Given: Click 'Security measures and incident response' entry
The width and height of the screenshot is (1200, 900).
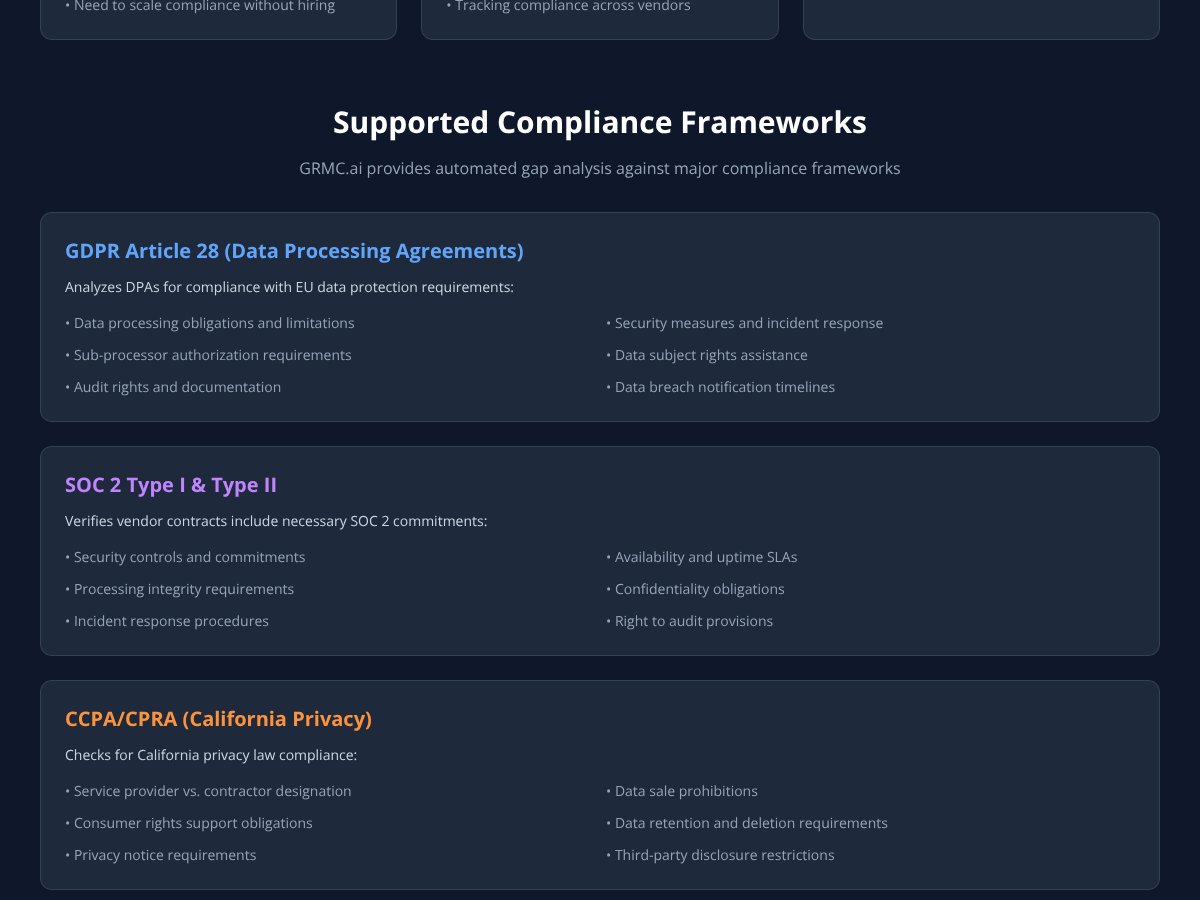Looking at the screenshot, I should (744, 323).
